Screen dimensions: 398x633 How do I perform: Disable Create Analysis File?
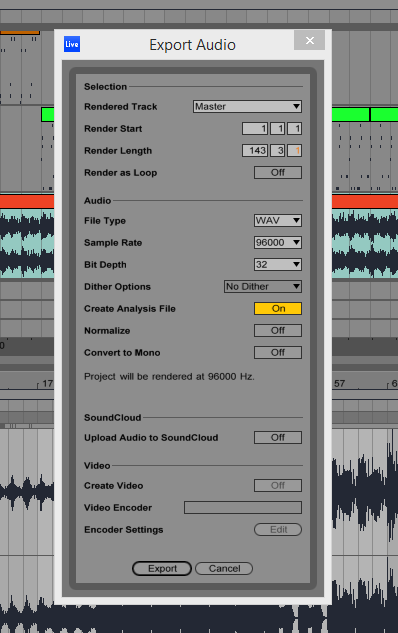pos(278,308)
